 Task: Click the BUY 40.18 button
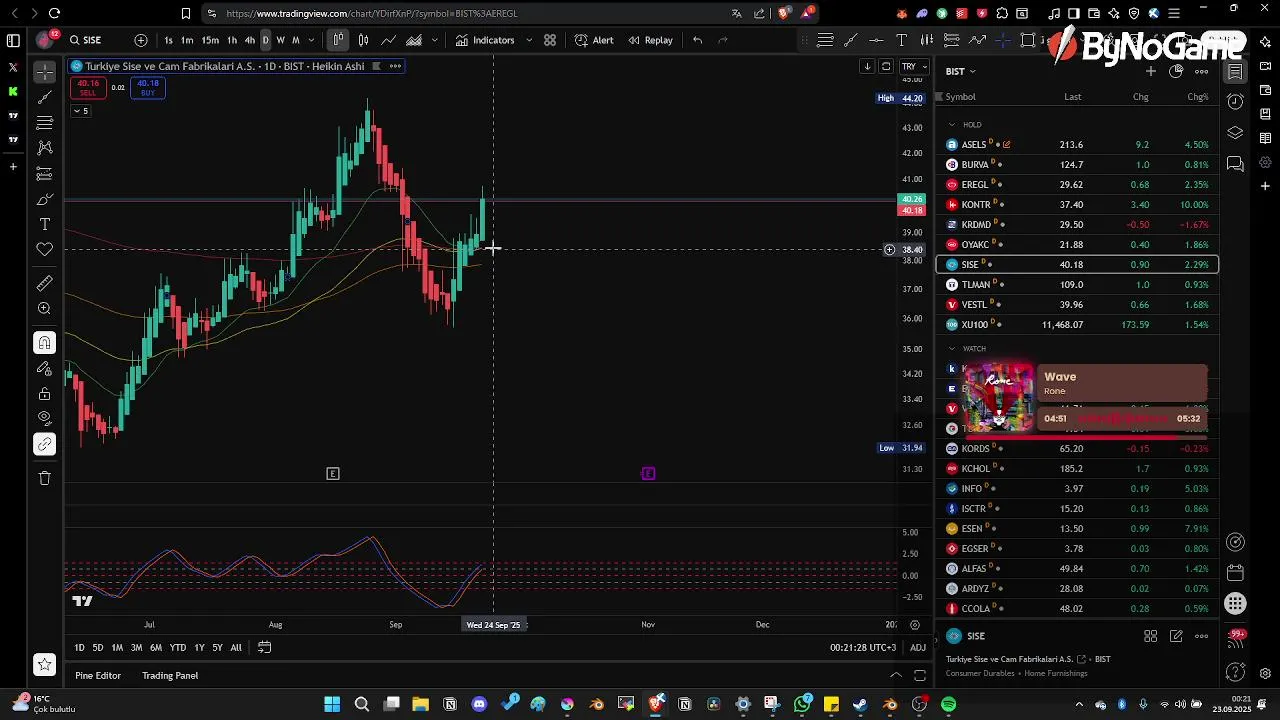click(148, 88)
